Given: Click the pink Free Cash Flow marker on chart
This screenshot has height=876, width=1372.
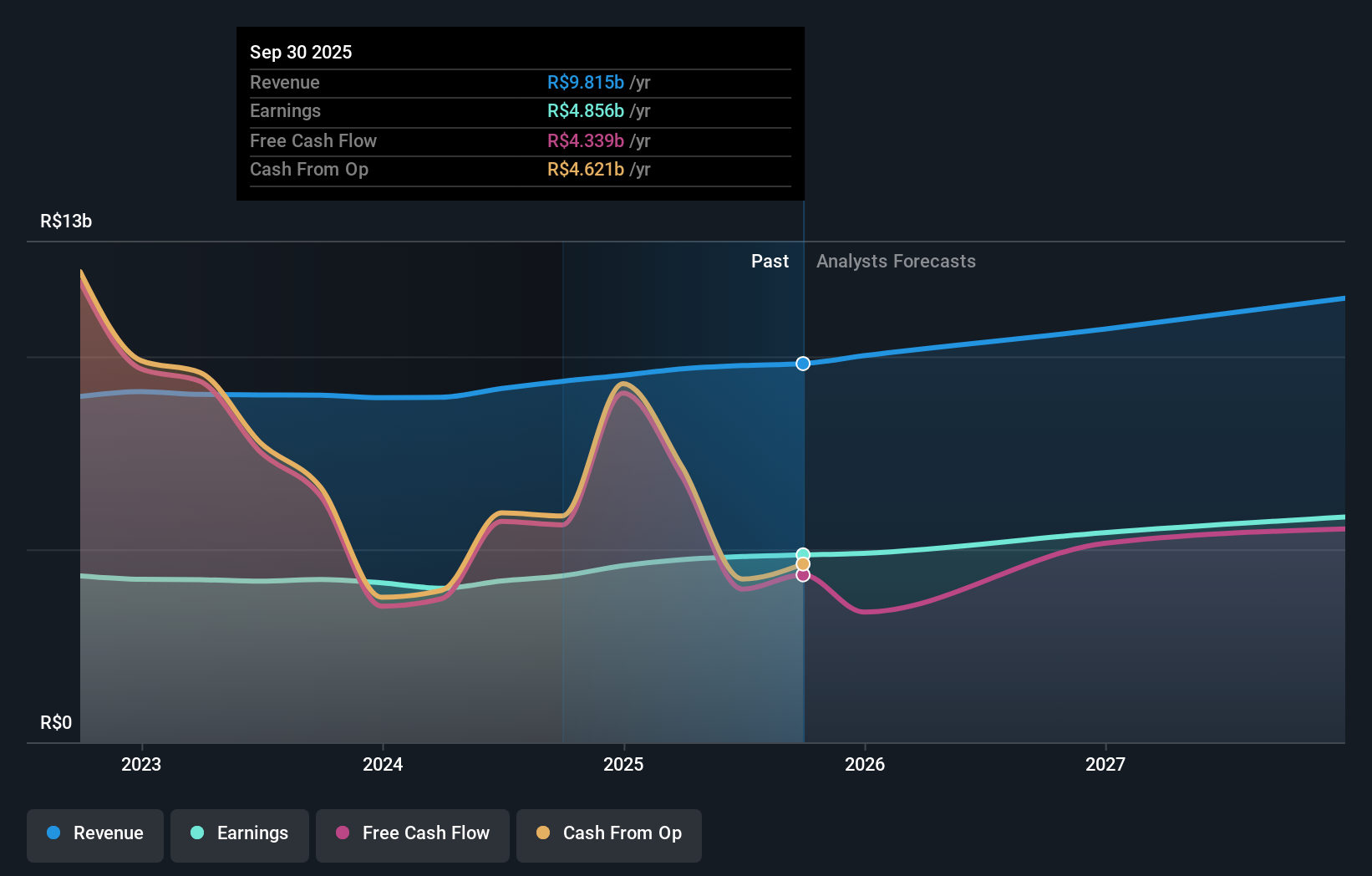Looking at the screenshot, I should coord(803,576).
